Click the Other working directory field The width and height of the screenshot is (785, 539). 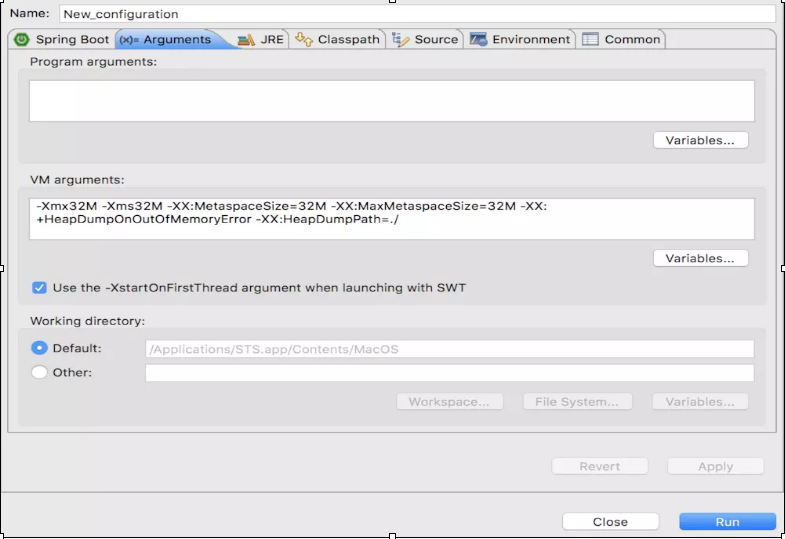point(450,373)
